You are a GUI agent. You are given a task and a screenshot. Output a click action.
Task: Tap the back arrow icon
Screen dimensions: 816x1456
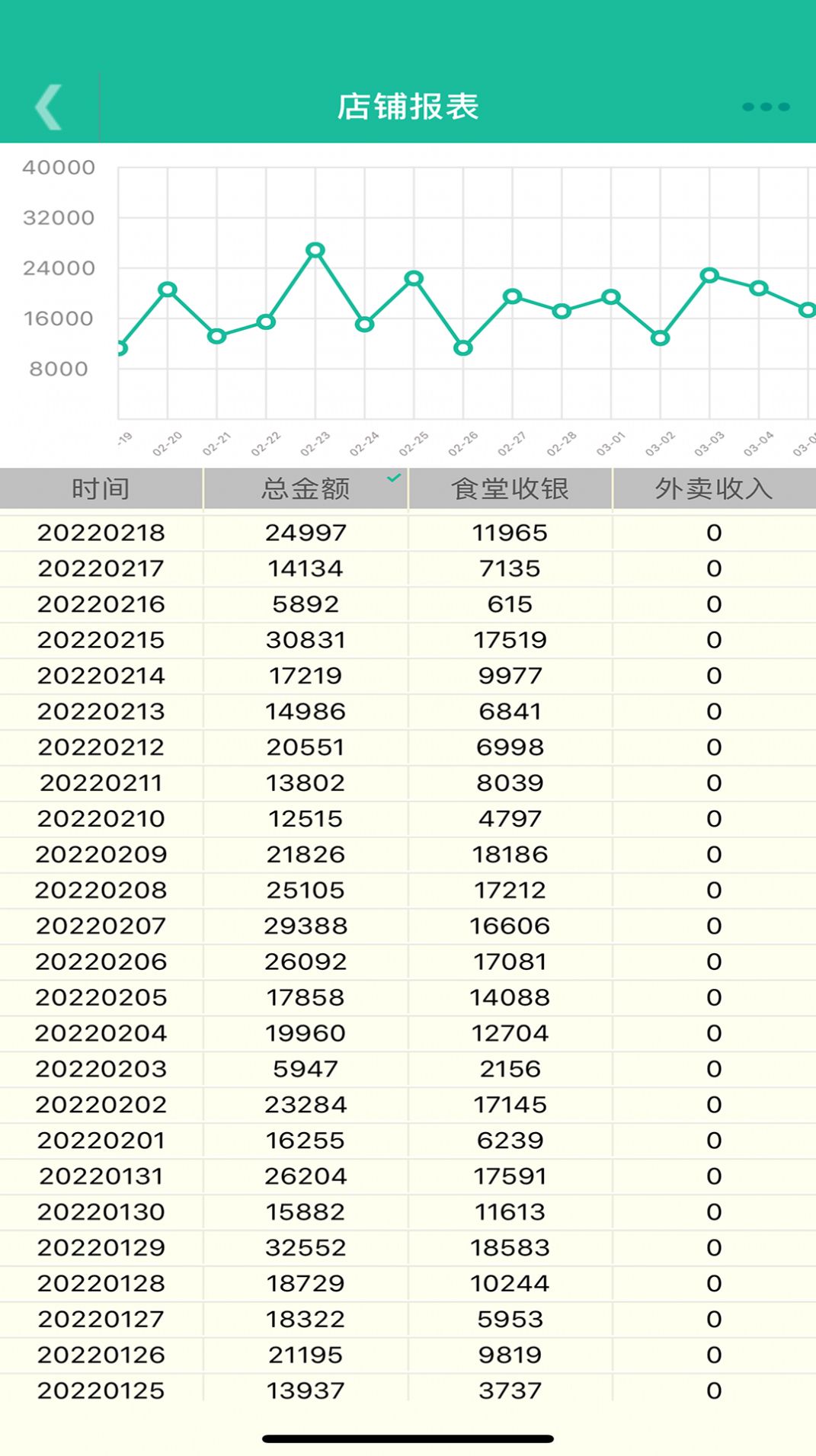[x=49, y=107]
